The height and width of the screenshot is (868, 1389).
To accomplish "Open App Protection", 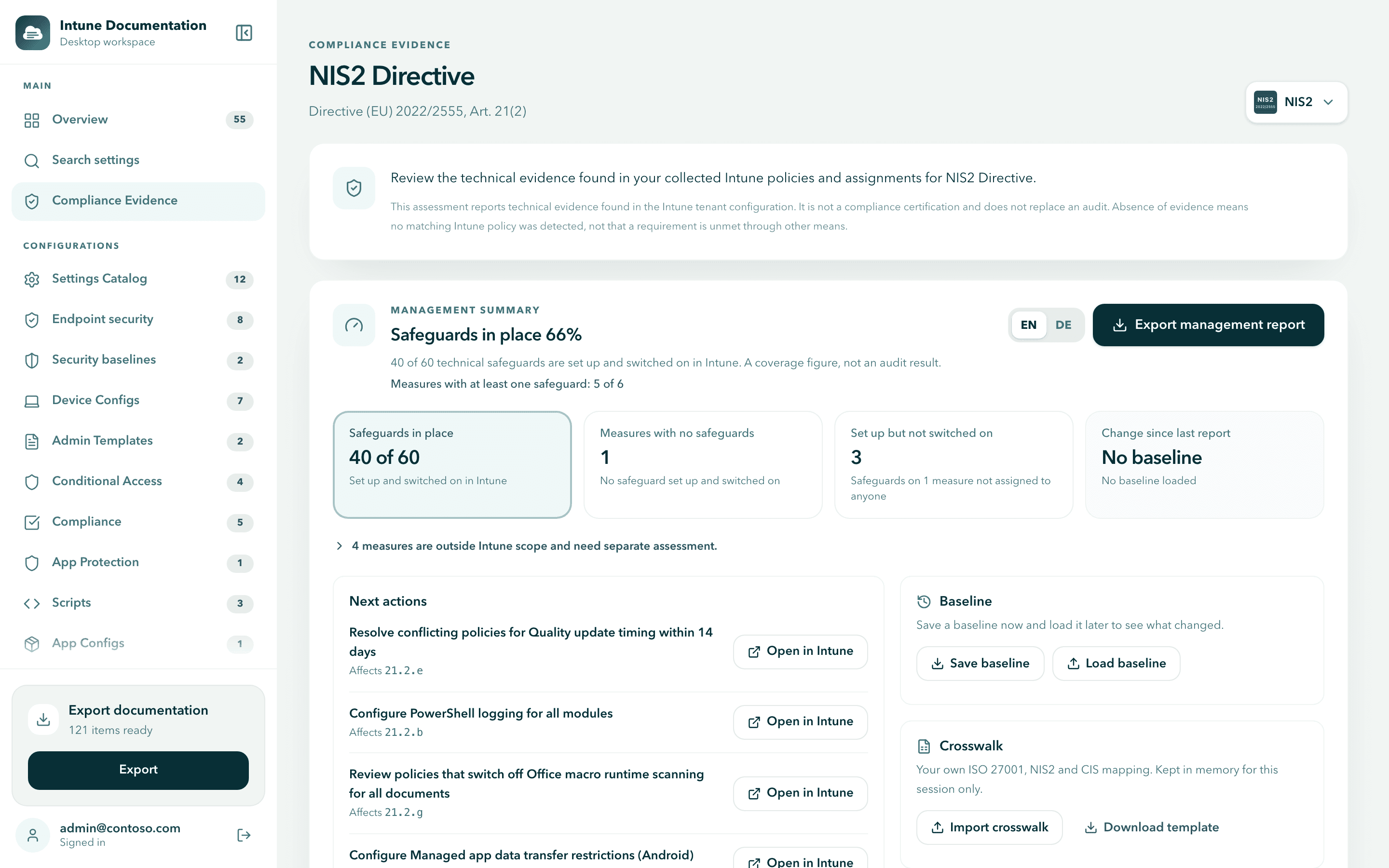I will (x=138, y=563).
